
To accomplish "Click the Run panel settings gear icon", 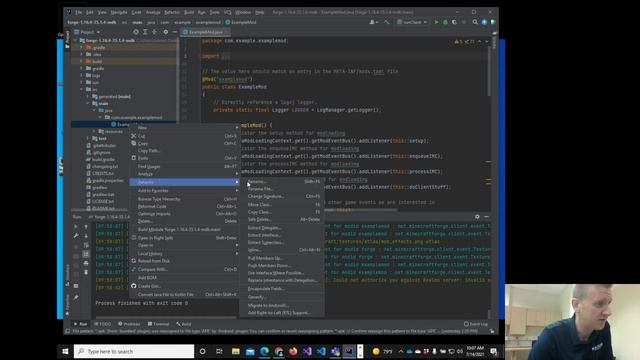I will (x=477, y=217).
